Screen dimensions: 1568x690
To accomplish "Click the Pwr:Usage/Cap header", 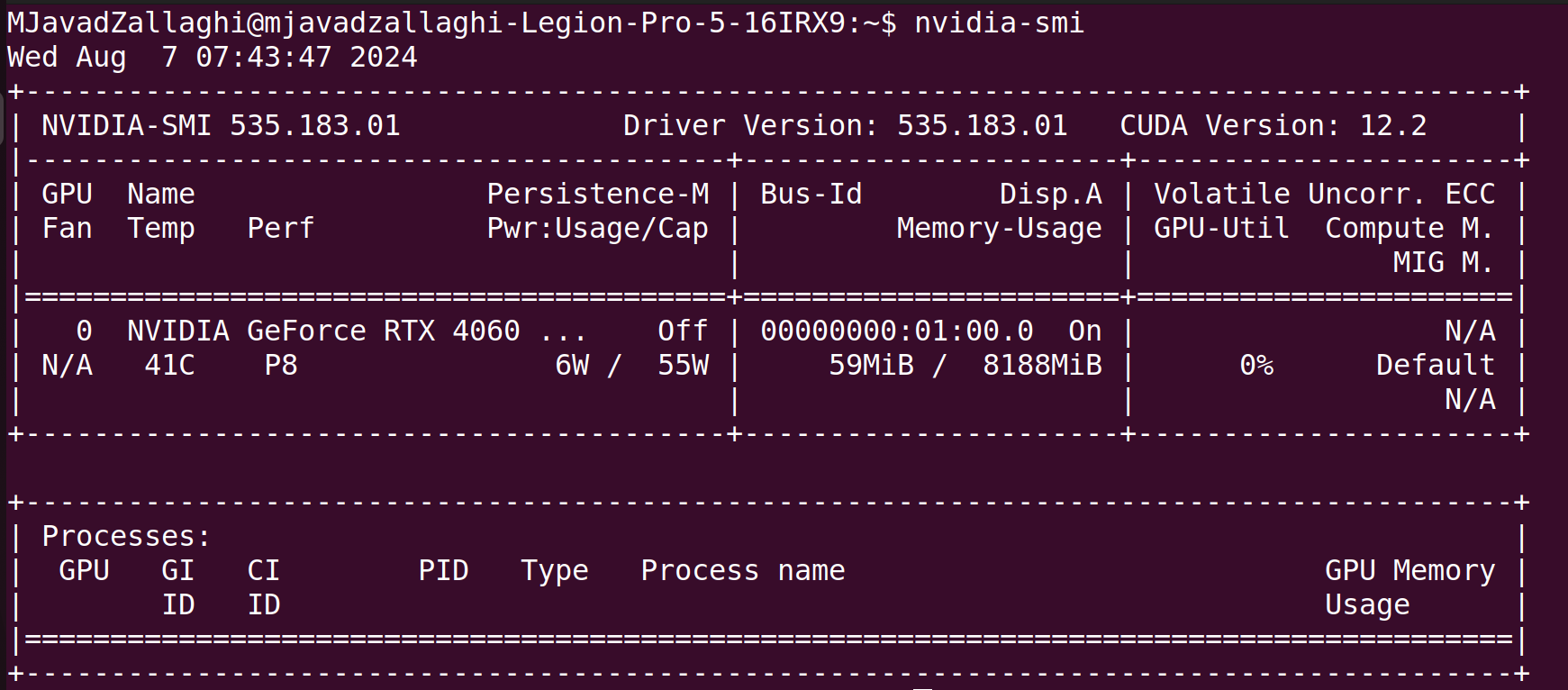I will tap(598, 228).
